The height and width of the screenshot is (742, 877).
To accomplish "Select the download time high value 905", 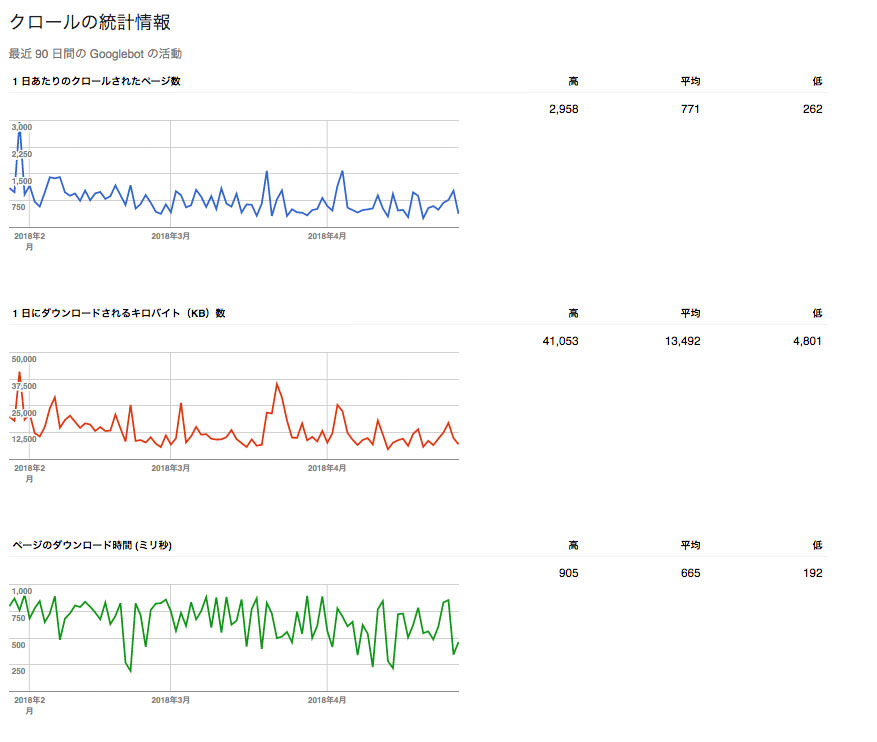I will (568, 573).
